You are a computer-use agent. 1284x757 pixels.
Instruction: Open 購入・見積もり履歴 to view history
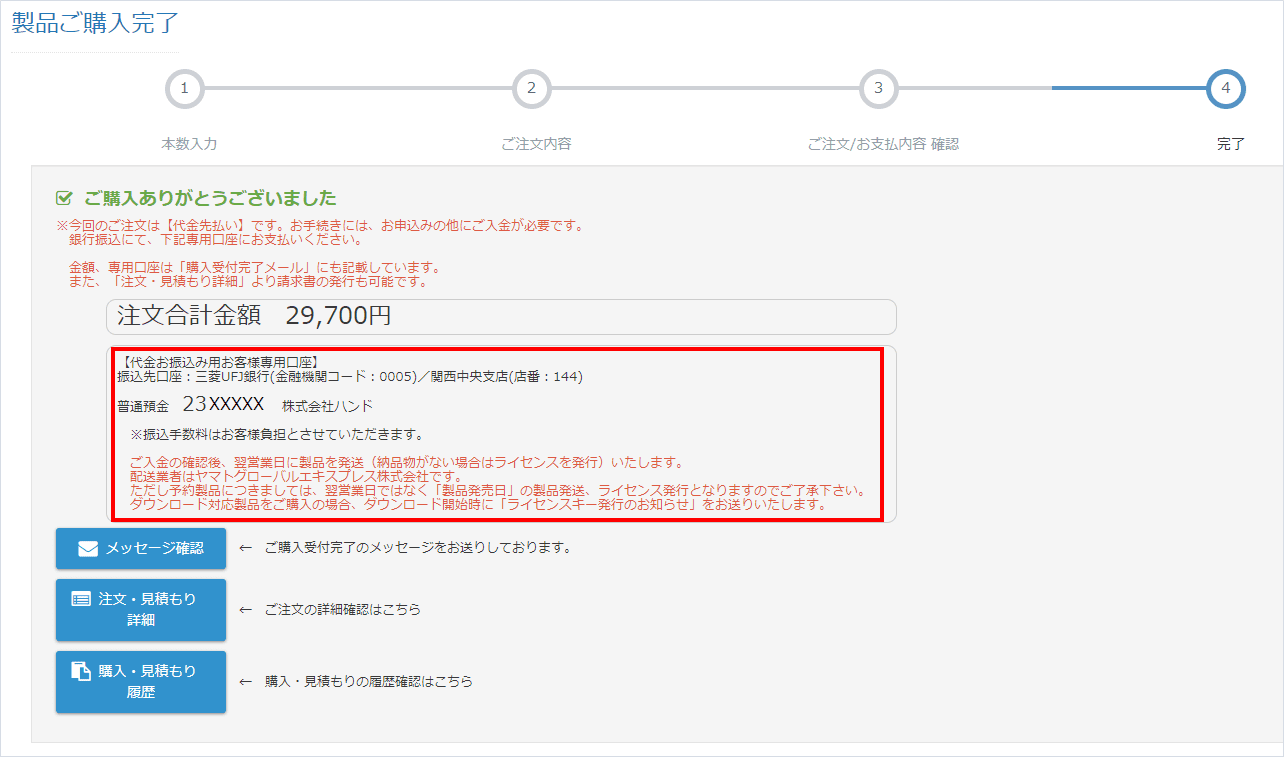tap(140, 682)
